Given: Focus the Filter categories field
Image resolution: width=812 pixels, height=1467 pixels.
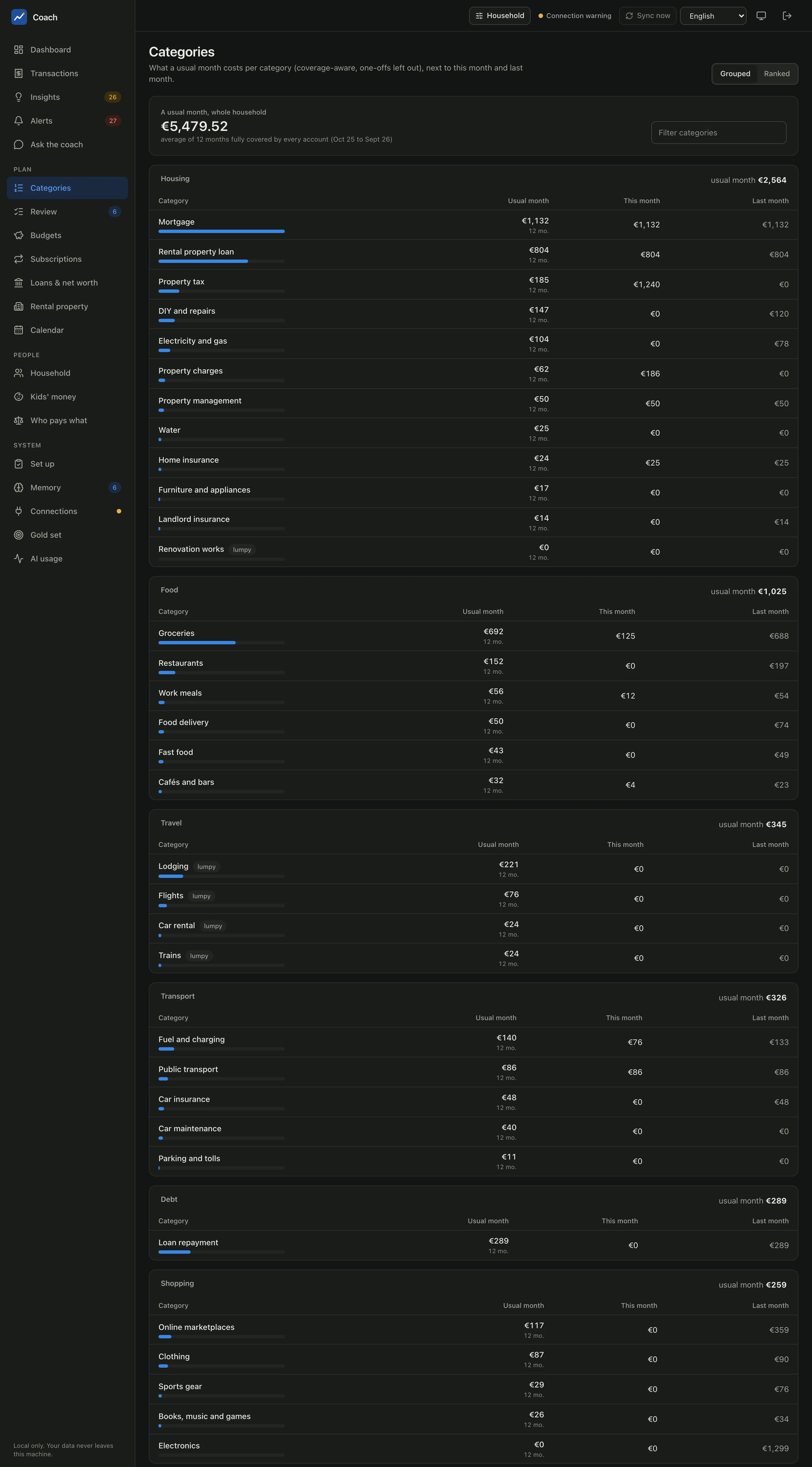Looking at the screenshot, I should tap(719, 133).
